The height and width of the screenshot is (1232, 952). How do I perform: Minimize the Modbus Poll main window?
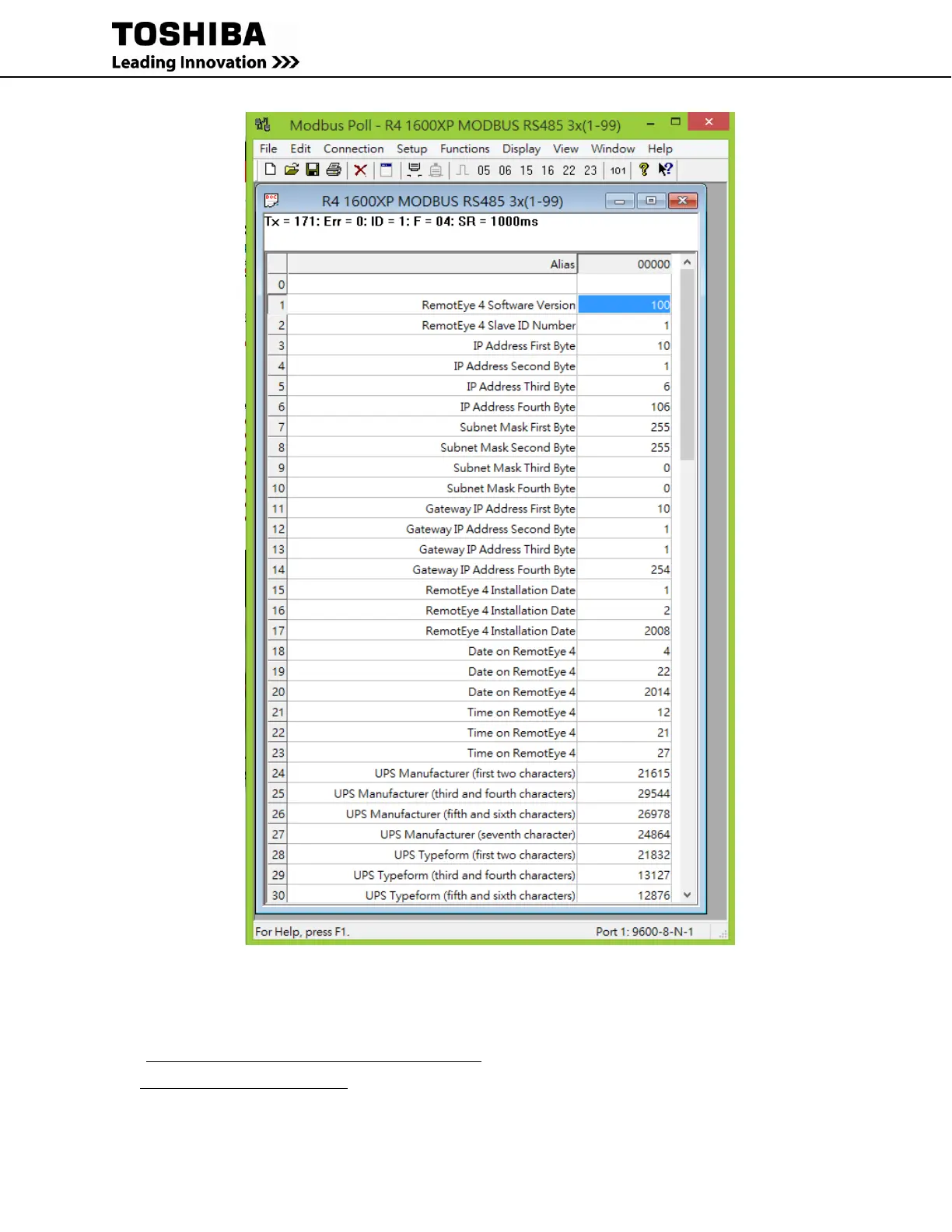651,122
